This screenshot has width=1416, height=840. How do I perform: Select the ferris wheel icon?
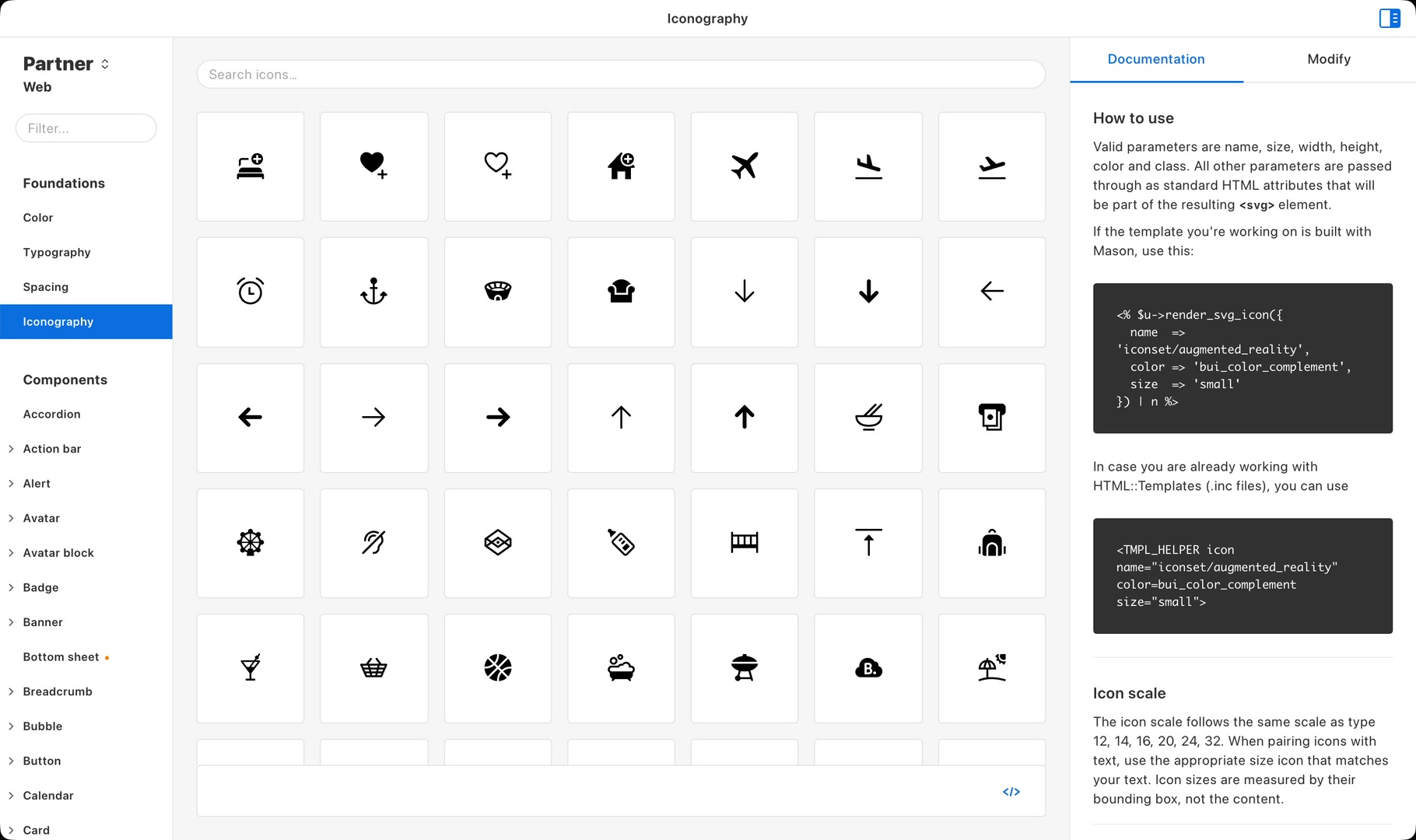click(x=251, y=543)
